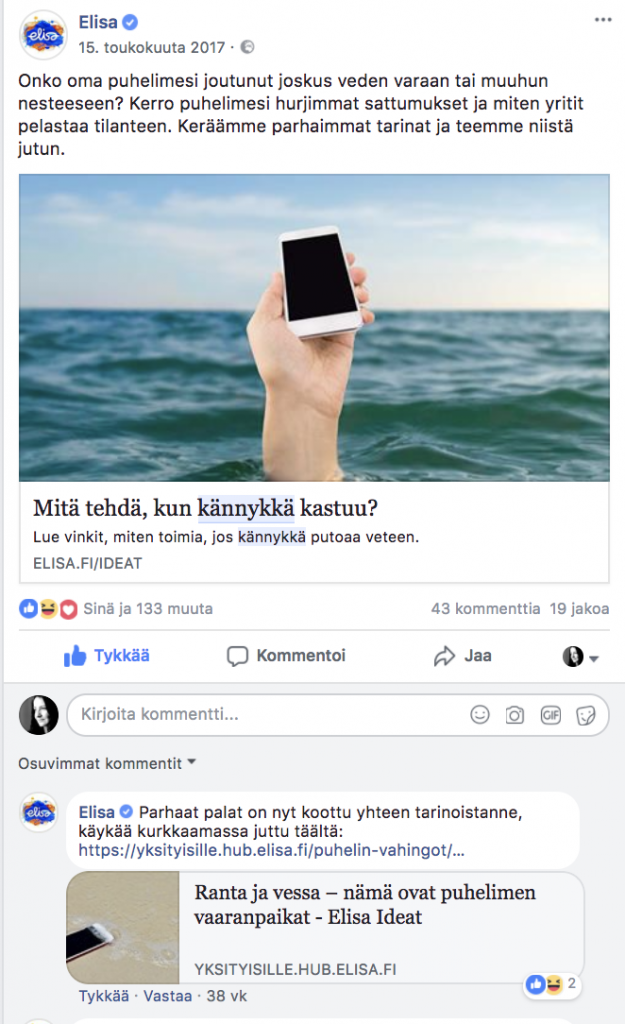
Task: Open the hand holding phone article image
Action: (314, 328)
